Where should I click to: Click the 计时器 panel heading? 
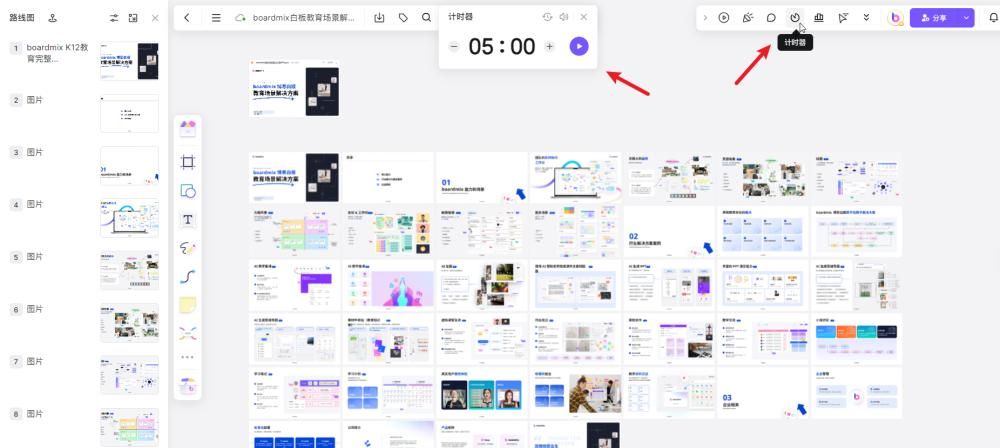460,17
